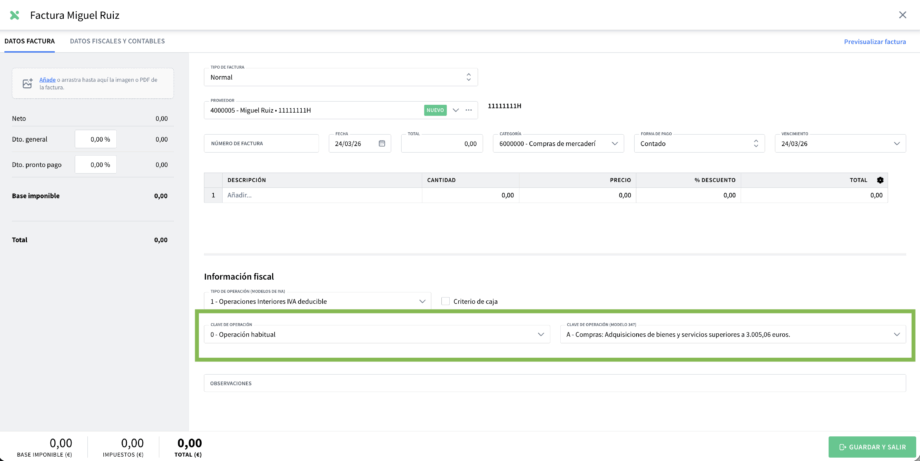Click the green app logo icon

(x=15, y=15)
